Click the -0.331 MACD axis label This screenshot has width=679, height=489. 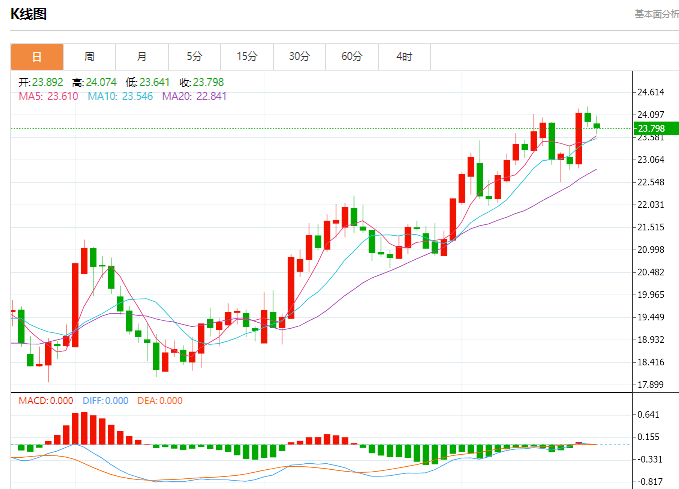point(649,459)
